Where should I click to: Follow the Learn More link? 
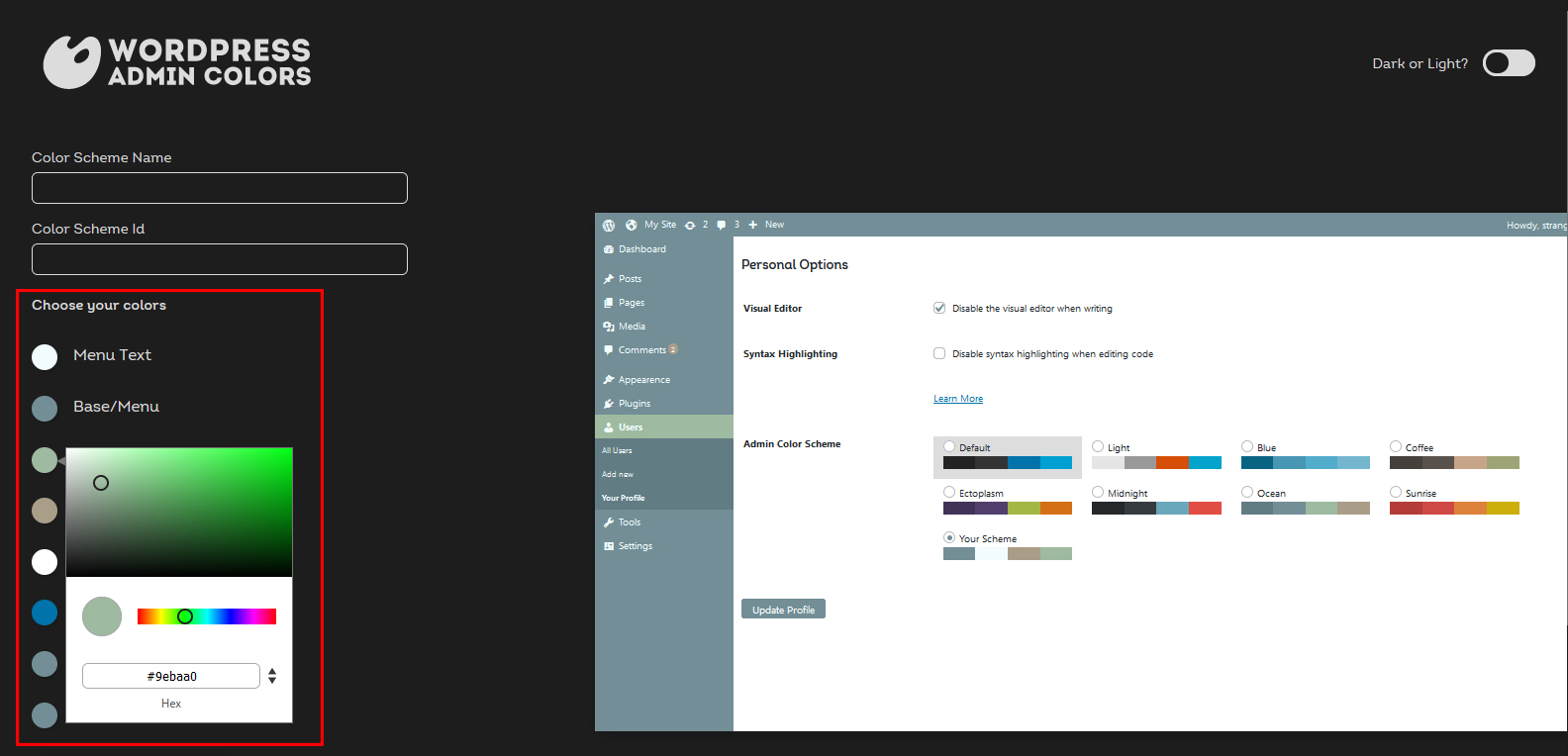tap(958, 399)
